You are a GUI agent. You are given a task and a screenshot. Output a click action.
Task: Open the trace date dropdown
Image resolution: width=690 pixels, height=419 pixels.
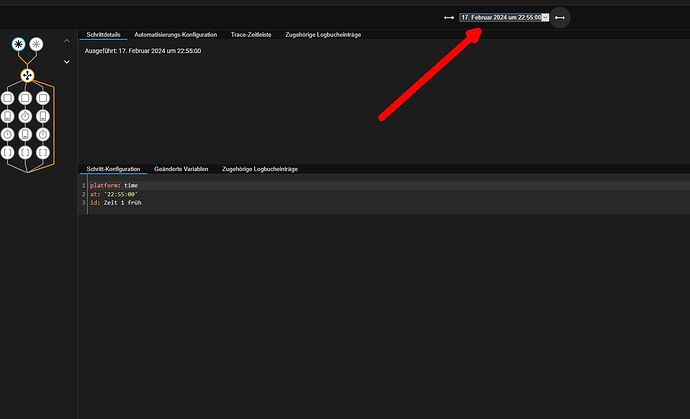504,18
